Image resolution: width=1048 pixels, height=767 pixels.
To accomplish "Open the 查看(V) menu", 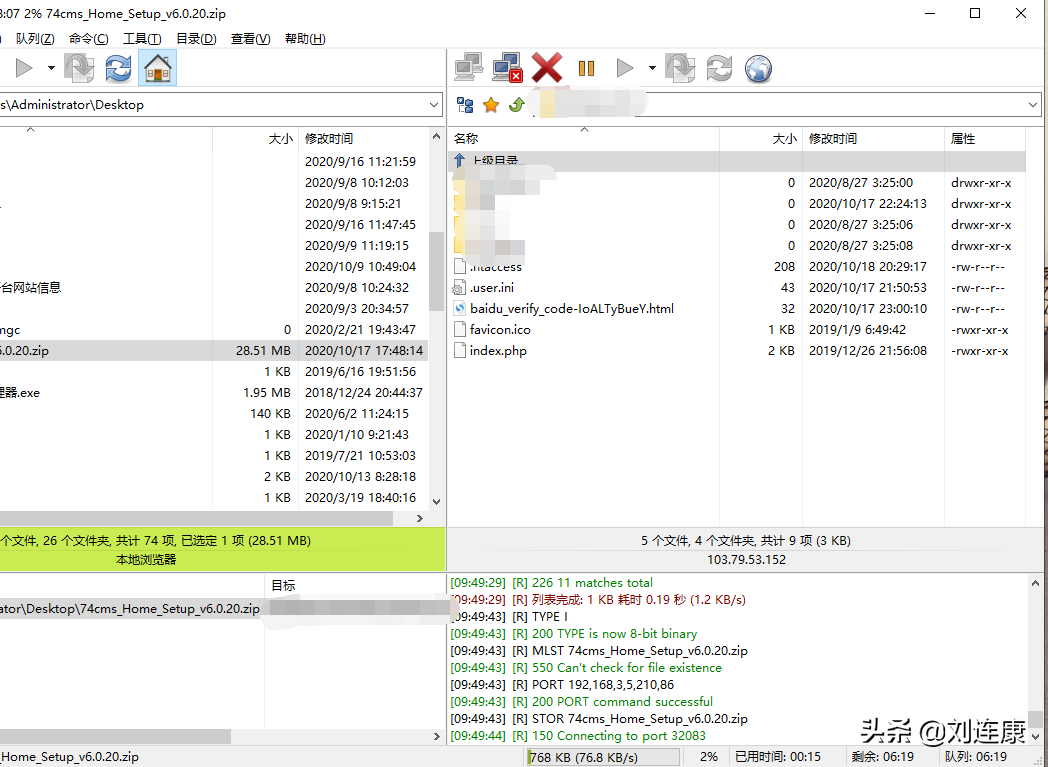I will coord(250,39).
